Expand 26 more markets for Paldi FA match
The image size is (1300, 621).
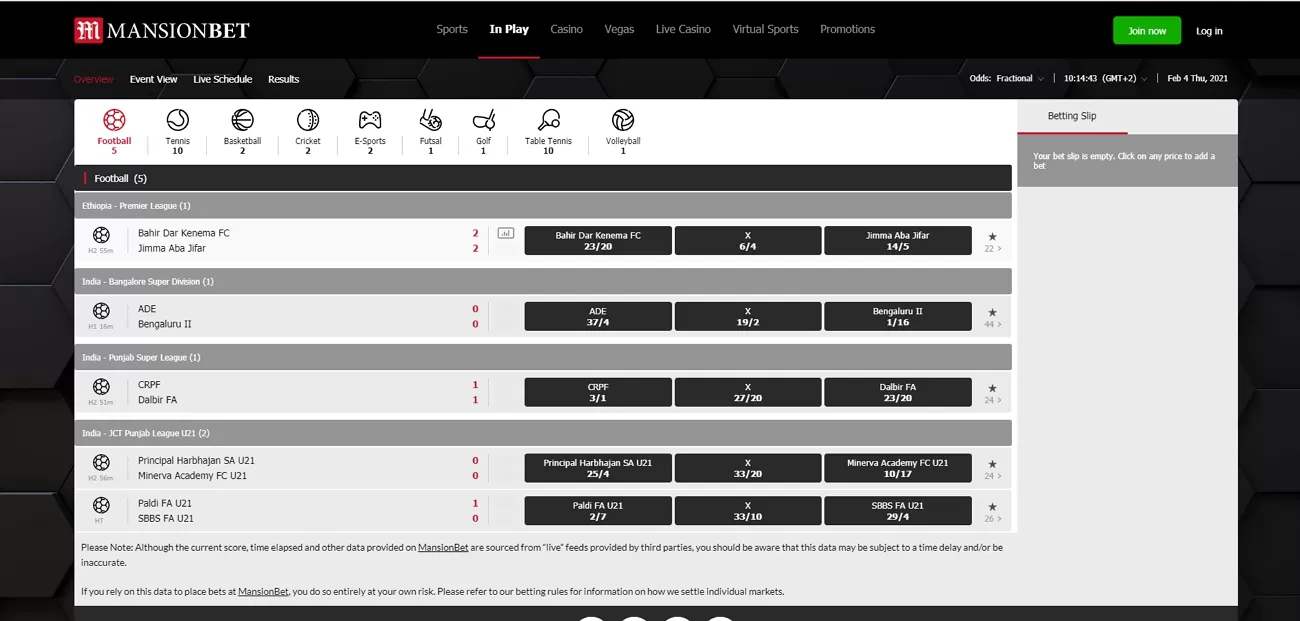(993, 519)
